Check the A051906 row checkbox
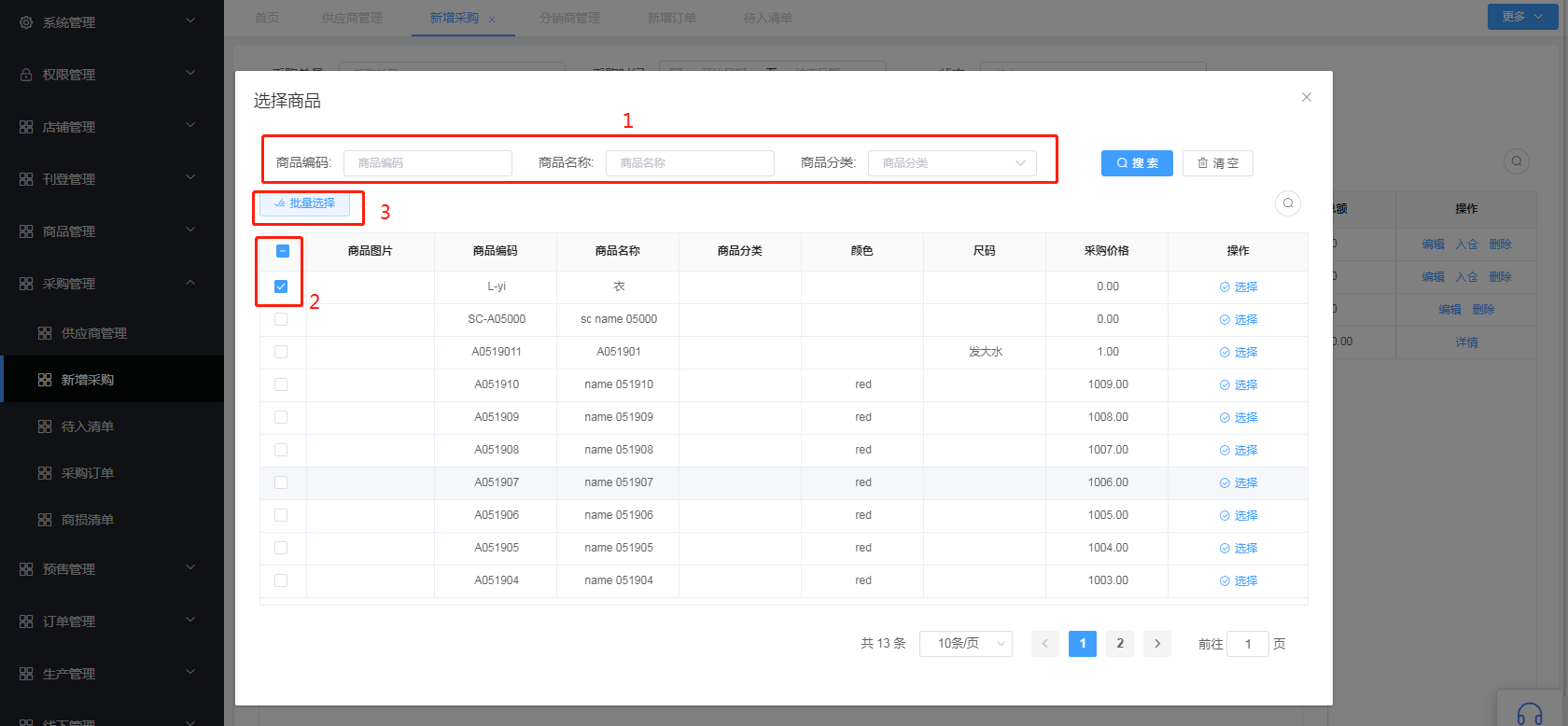 coord(281,515)
